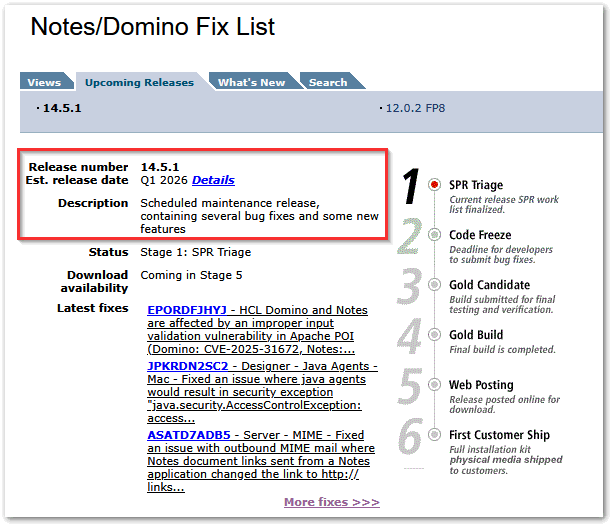The width and height of the screenshot is (612, 526).
Task: Click 'Current release SPR work list finalized' text
Action: pyautogui.click(x=504, y=204)
